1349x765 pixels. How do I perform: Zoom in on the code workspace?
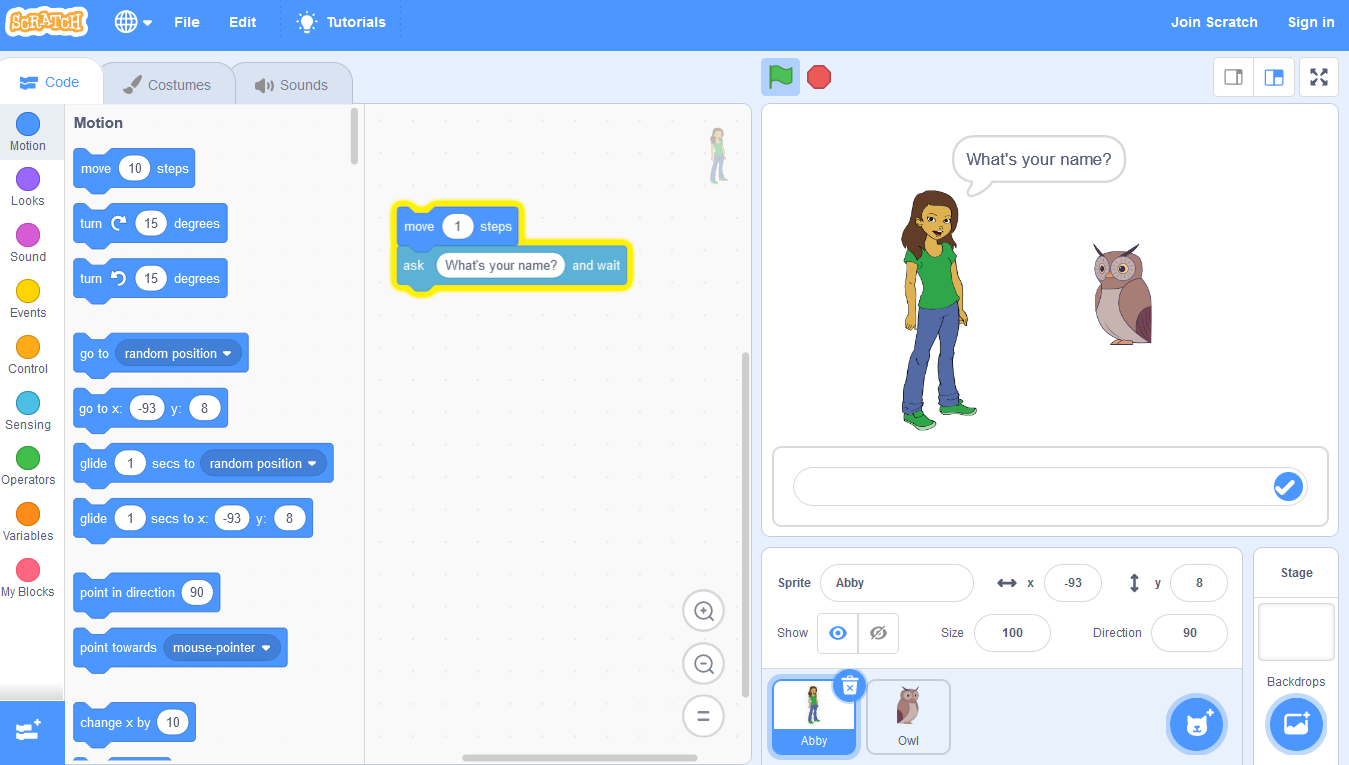pos(703,611)
